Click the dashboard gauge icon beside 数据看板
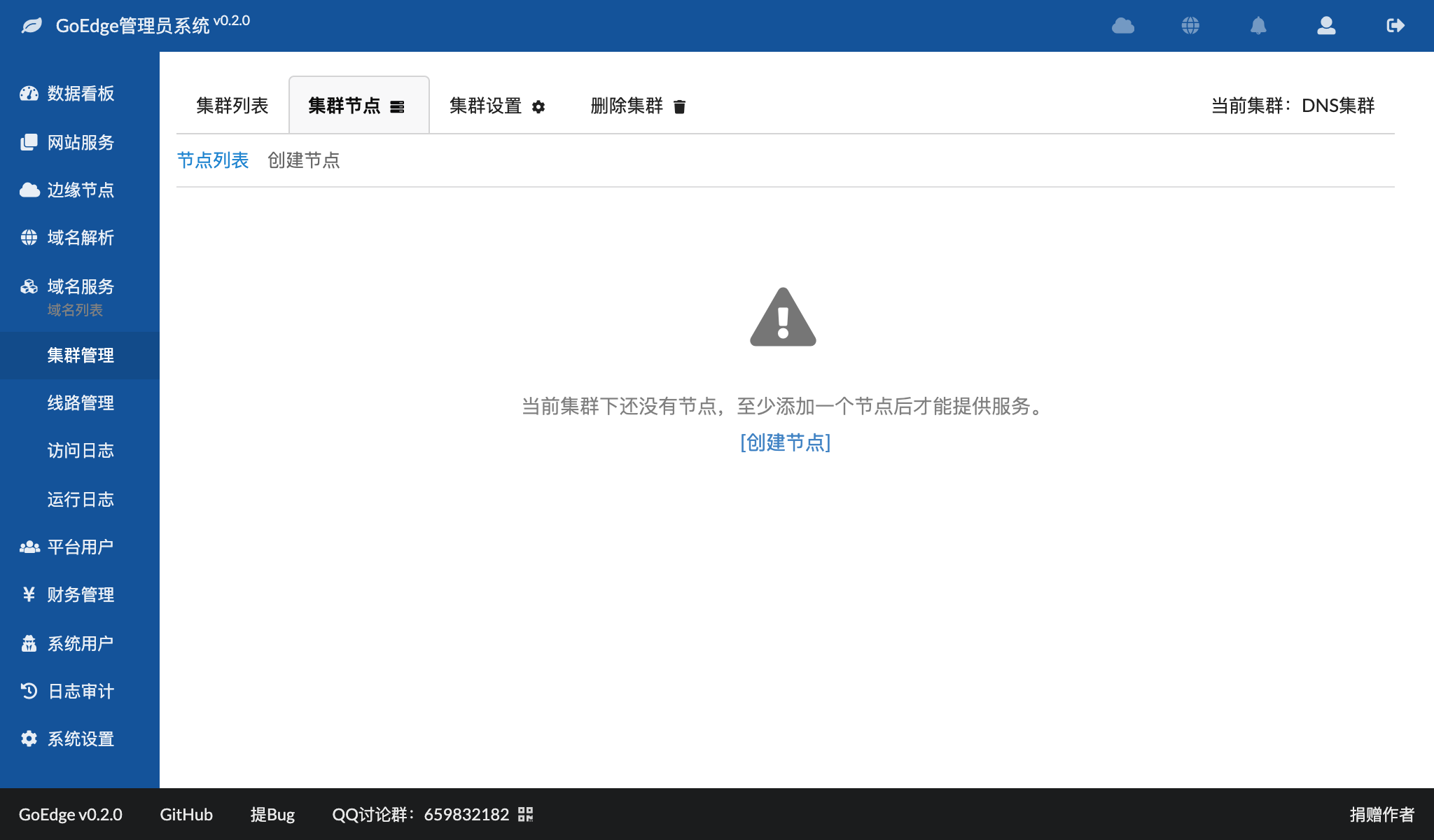1434x840 pixels. click(x=29, y=94)
